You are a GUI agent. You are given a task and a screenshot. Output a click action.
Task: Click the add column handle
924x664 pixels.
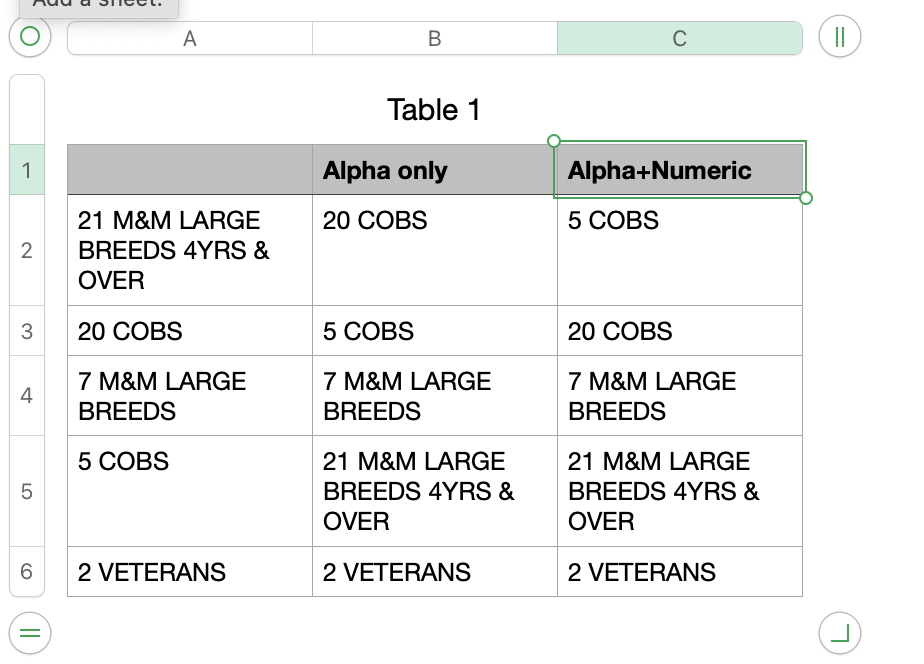pos(839,38)
